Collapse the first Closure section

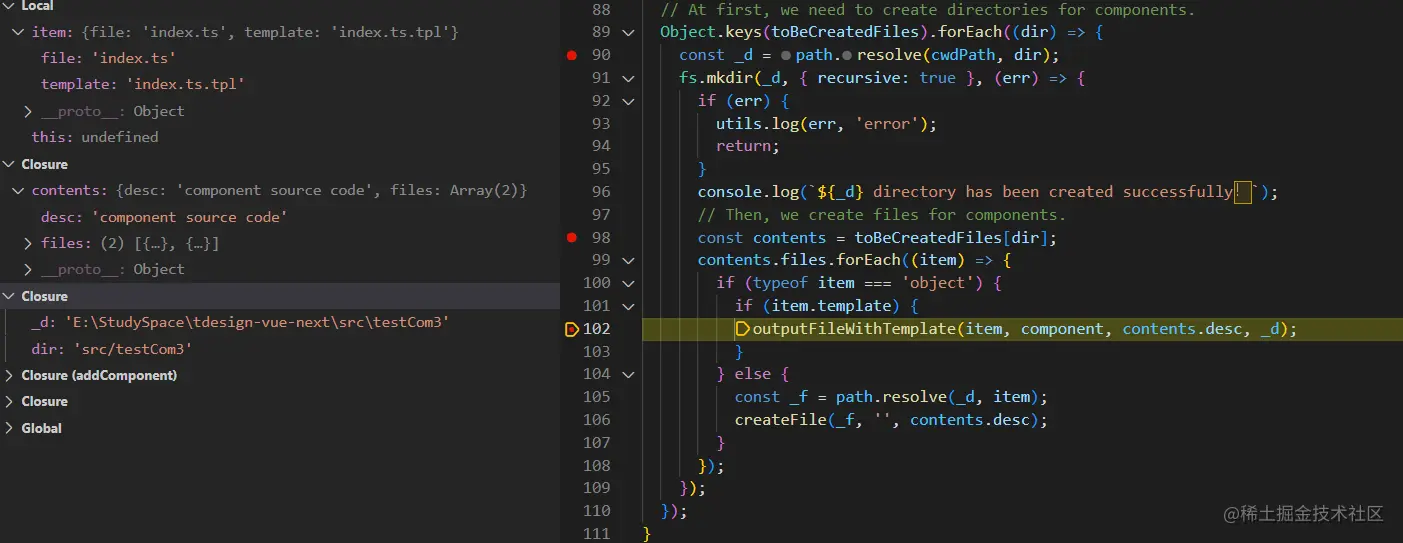[10, 164]
